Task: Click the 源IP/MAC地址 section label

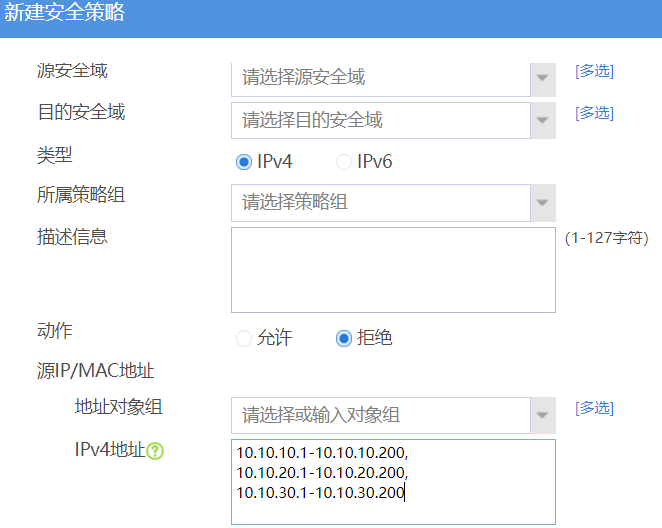Action: (x=95, y=372)
